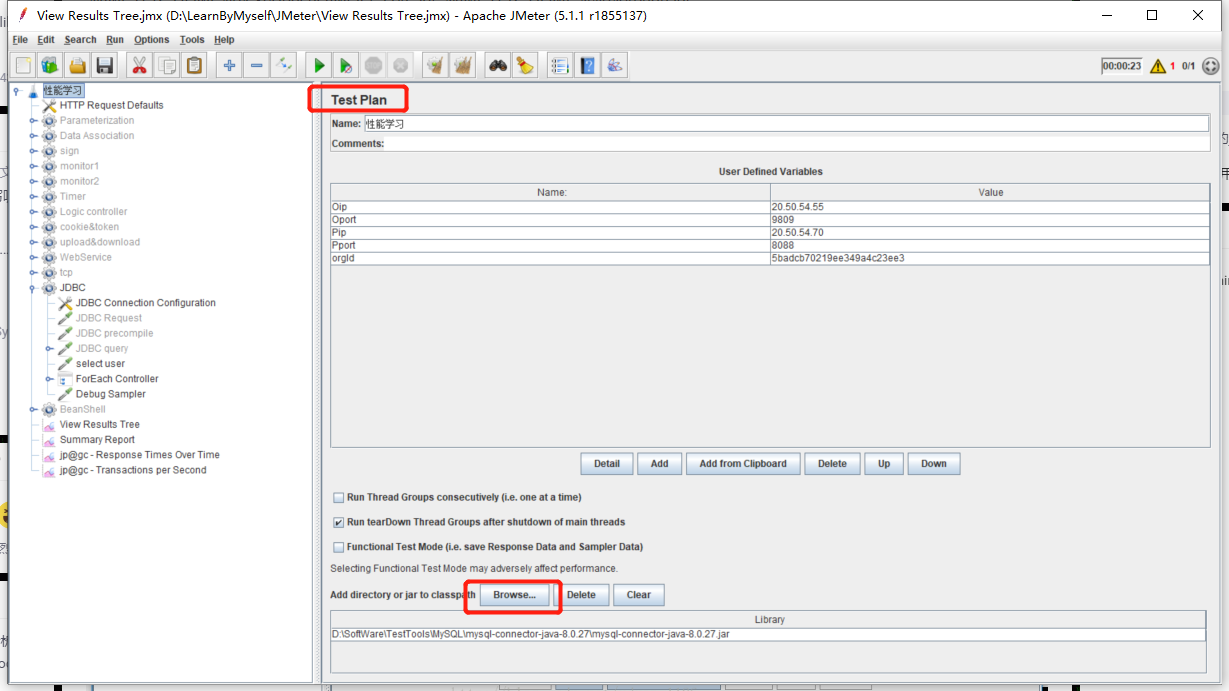Click the single-broom Clear icon
1229x691 pixels.
coord(435,66)
